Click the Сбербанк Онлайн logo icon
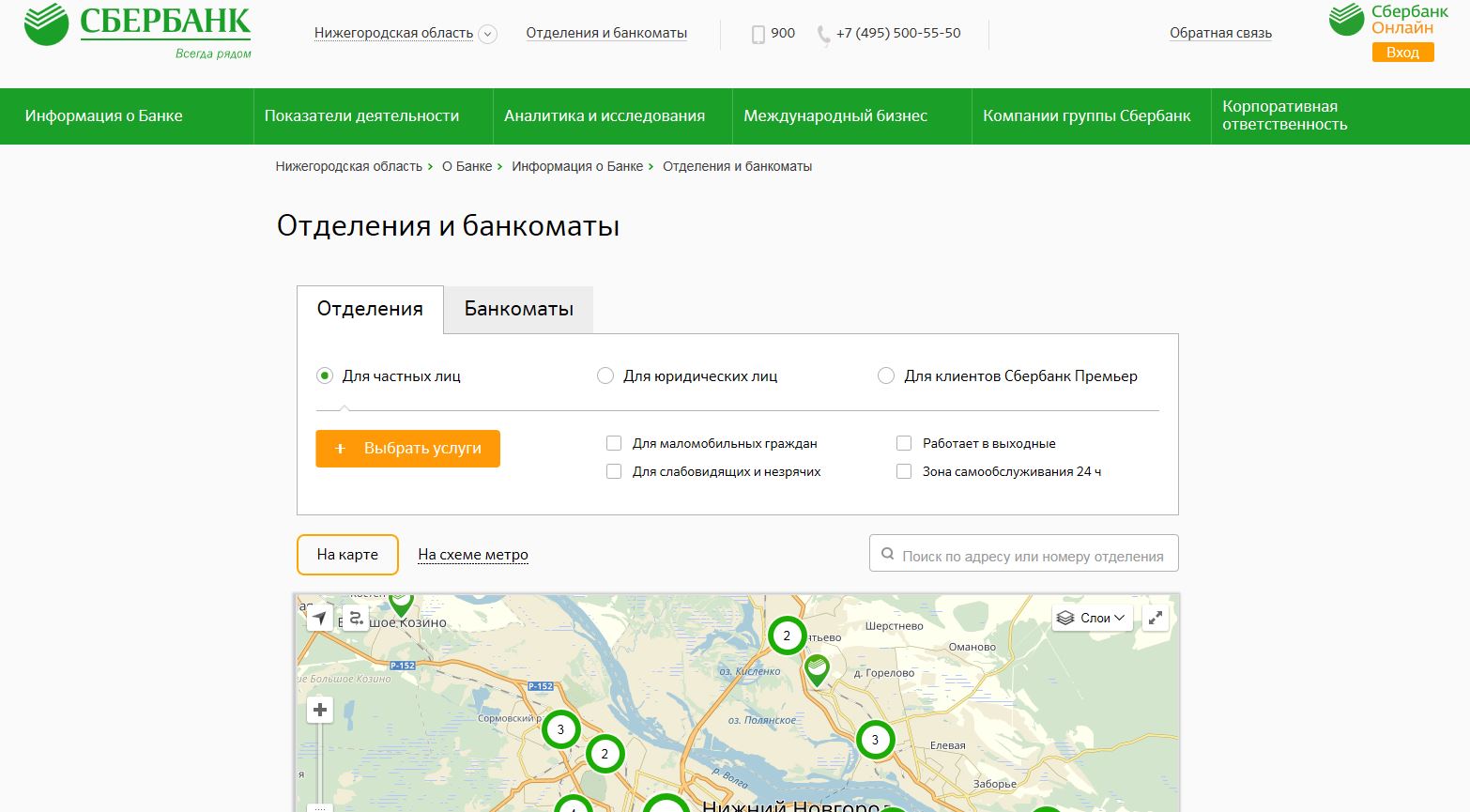The height and width of the screenshot is (812, 1470). 1346,20
